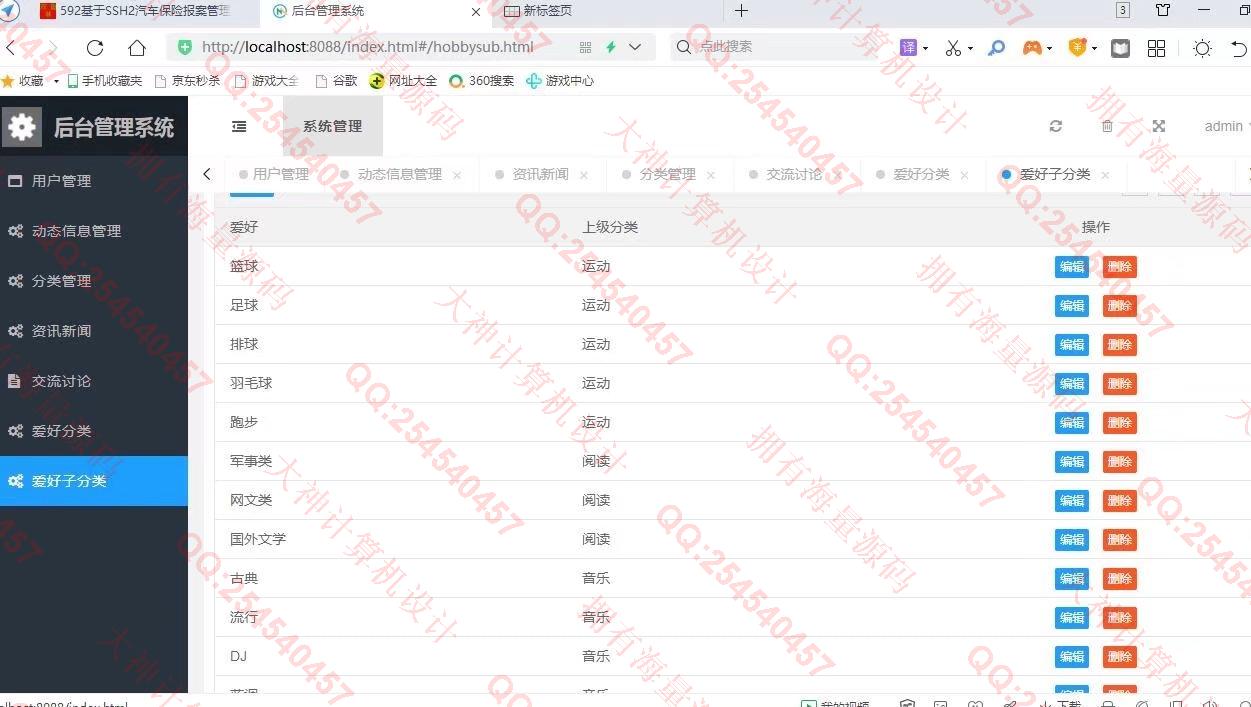Open the browser extensions grid icon
The width and height of the screenshot is (1251, 707).
tap(1157, 47)
